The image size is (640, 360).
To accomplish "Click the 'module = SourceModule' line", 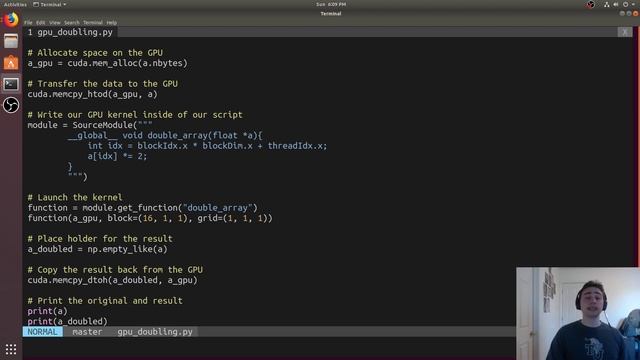I will (x=90, y=125).
